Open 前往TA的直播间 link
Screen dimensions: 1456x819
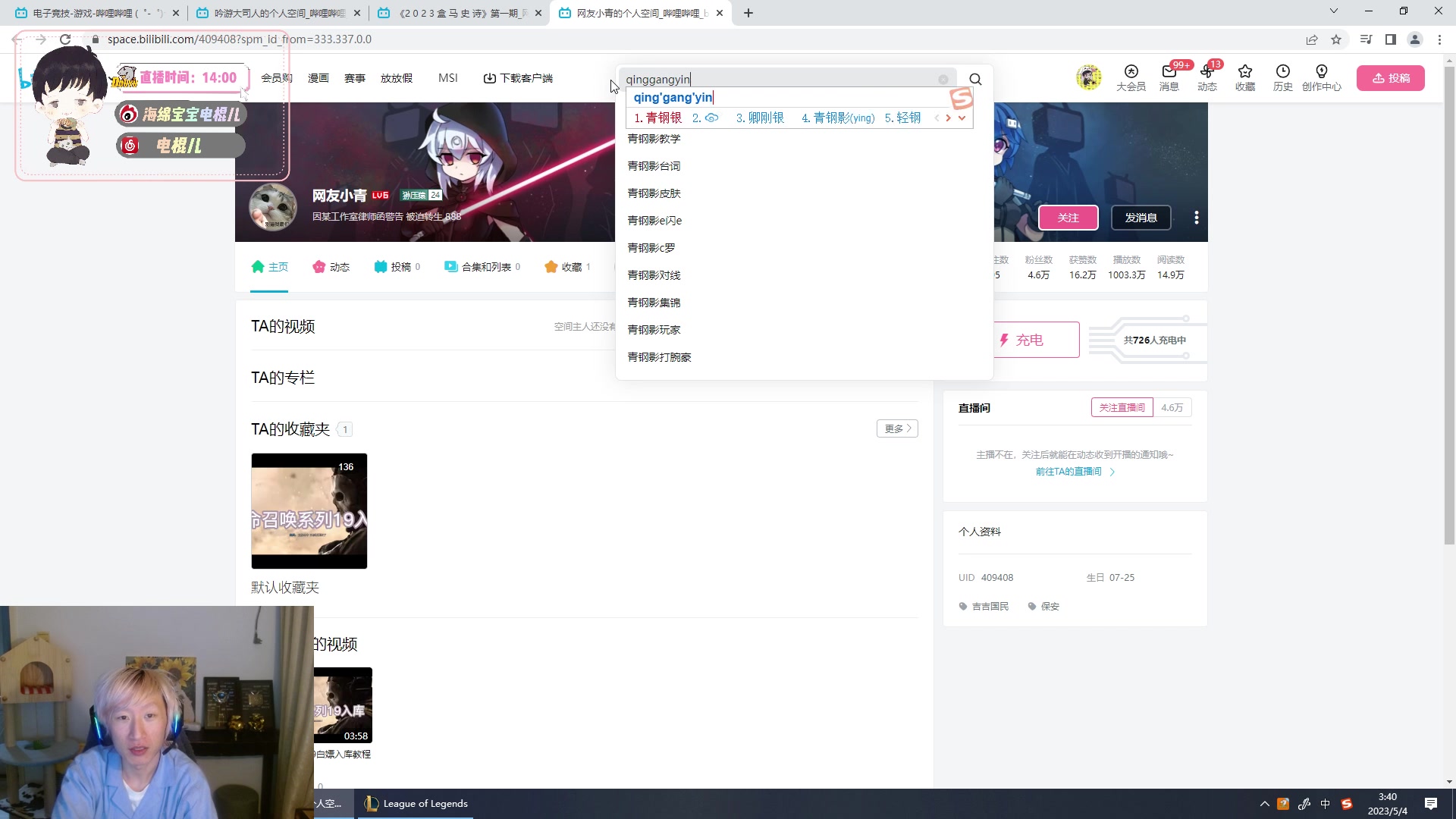pyautogui.click(x=1075, y=472)
